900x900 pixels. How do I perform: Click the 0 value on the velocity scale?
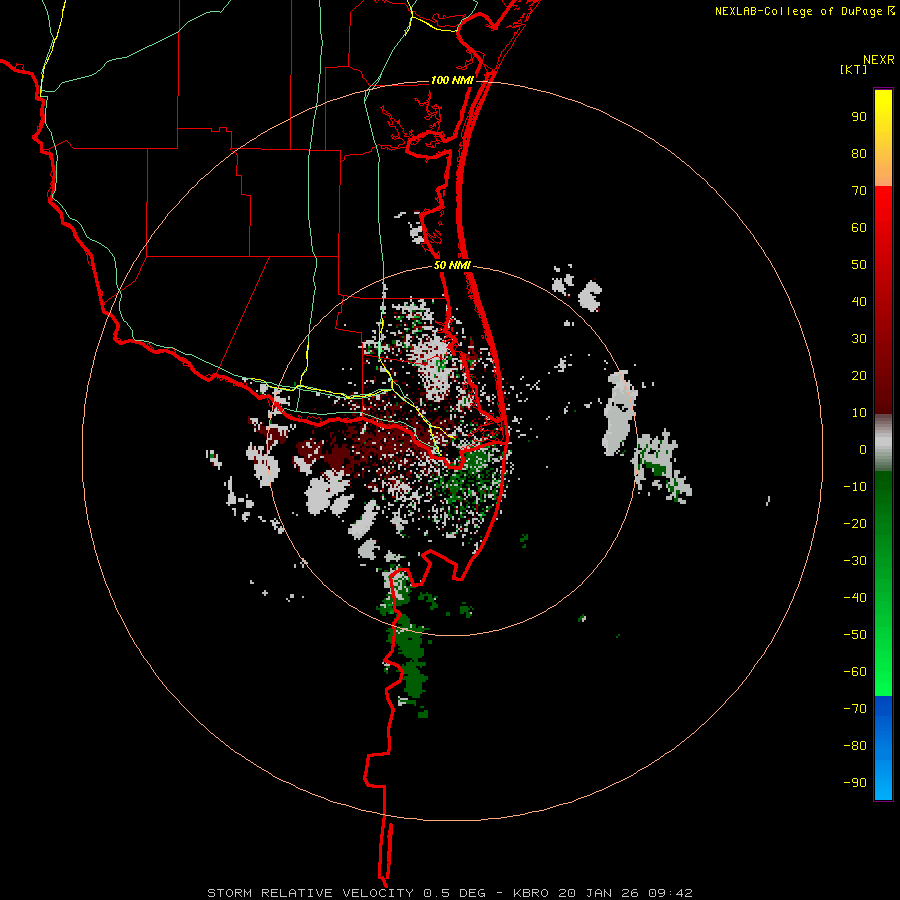[x=863, y=450]
